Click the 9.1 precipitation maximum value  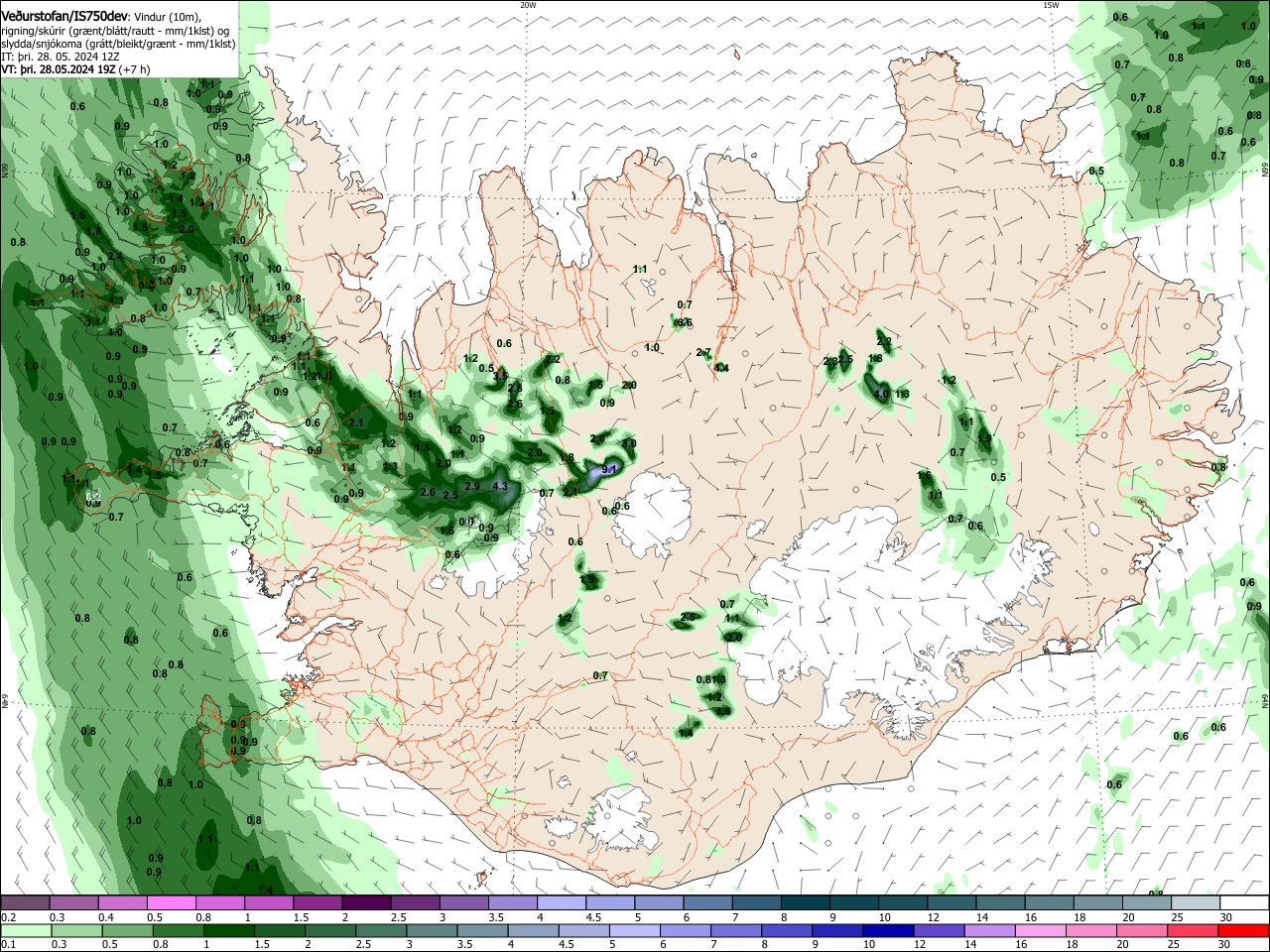pyautogui.click(x=610, y=470)
